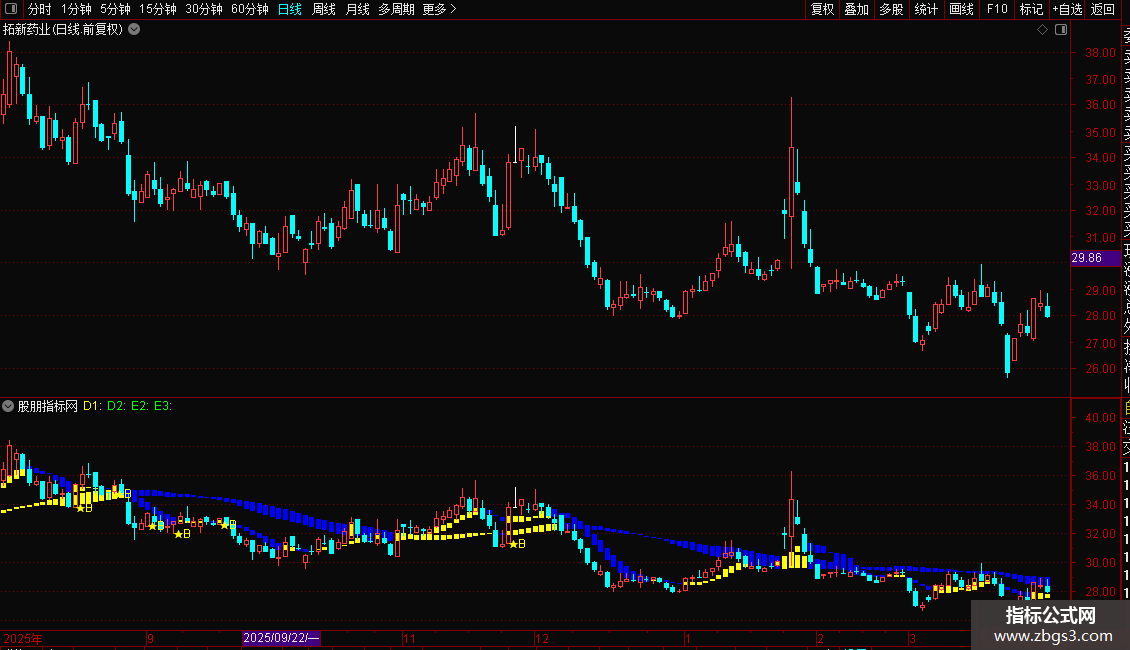
Task: Add stock with +自选 button
Action: [x=1067, y=9]
